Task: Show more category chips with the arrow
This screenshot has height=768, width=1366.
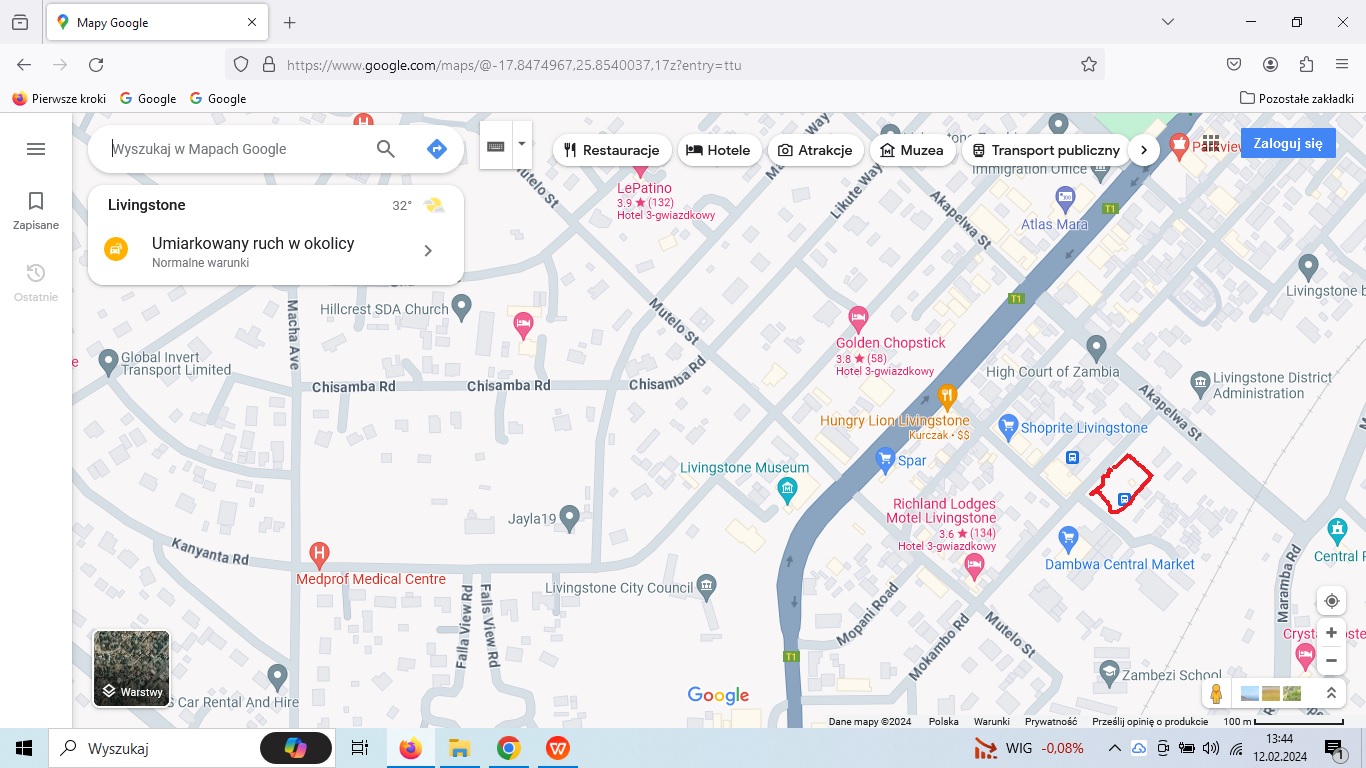Action: [1144, 150]
